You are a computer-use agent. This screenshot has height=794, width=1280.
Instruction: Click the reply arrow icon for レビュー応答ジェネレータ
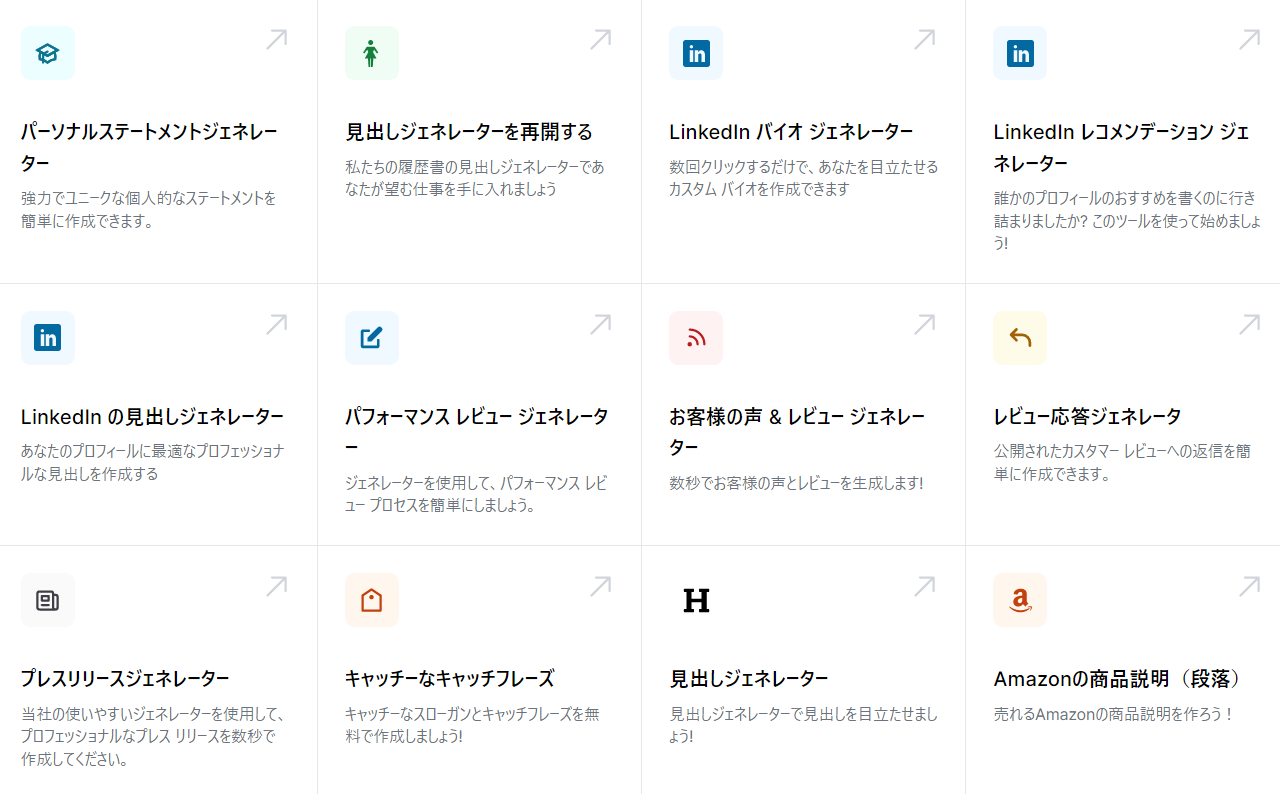(x=1020, y=338)
